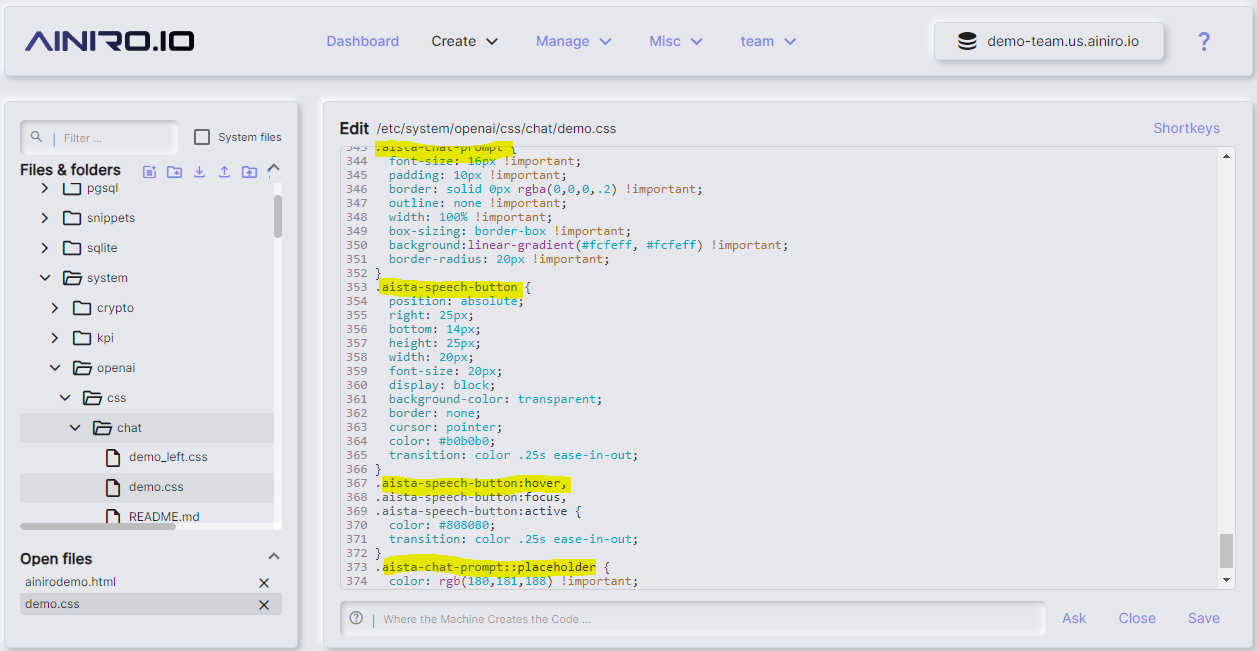
Task: Click line 361 background-color: transparent
Action: click(495, 399)
